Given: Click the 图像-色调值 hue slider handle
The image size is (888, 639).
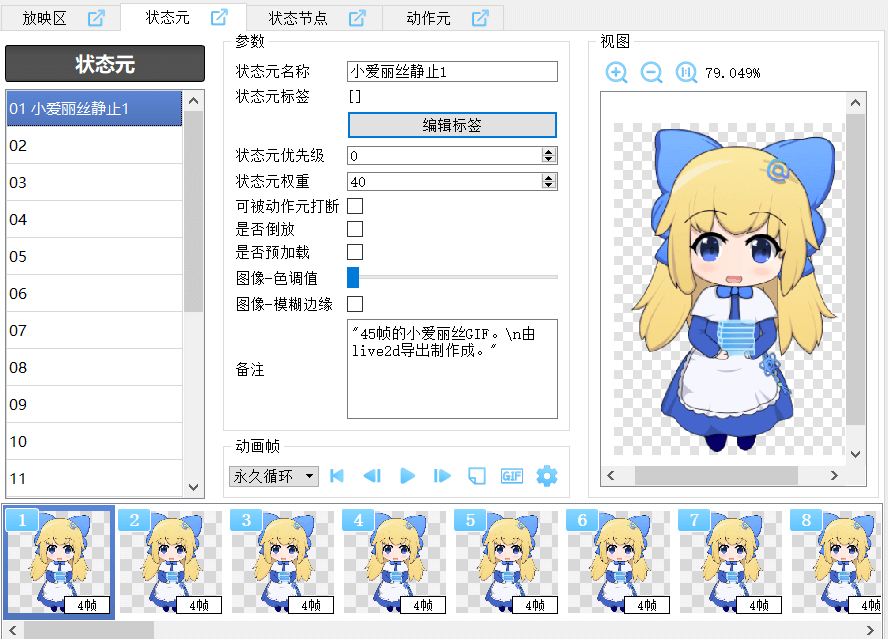Looking at the screenshot, I should tap(352, 278).
